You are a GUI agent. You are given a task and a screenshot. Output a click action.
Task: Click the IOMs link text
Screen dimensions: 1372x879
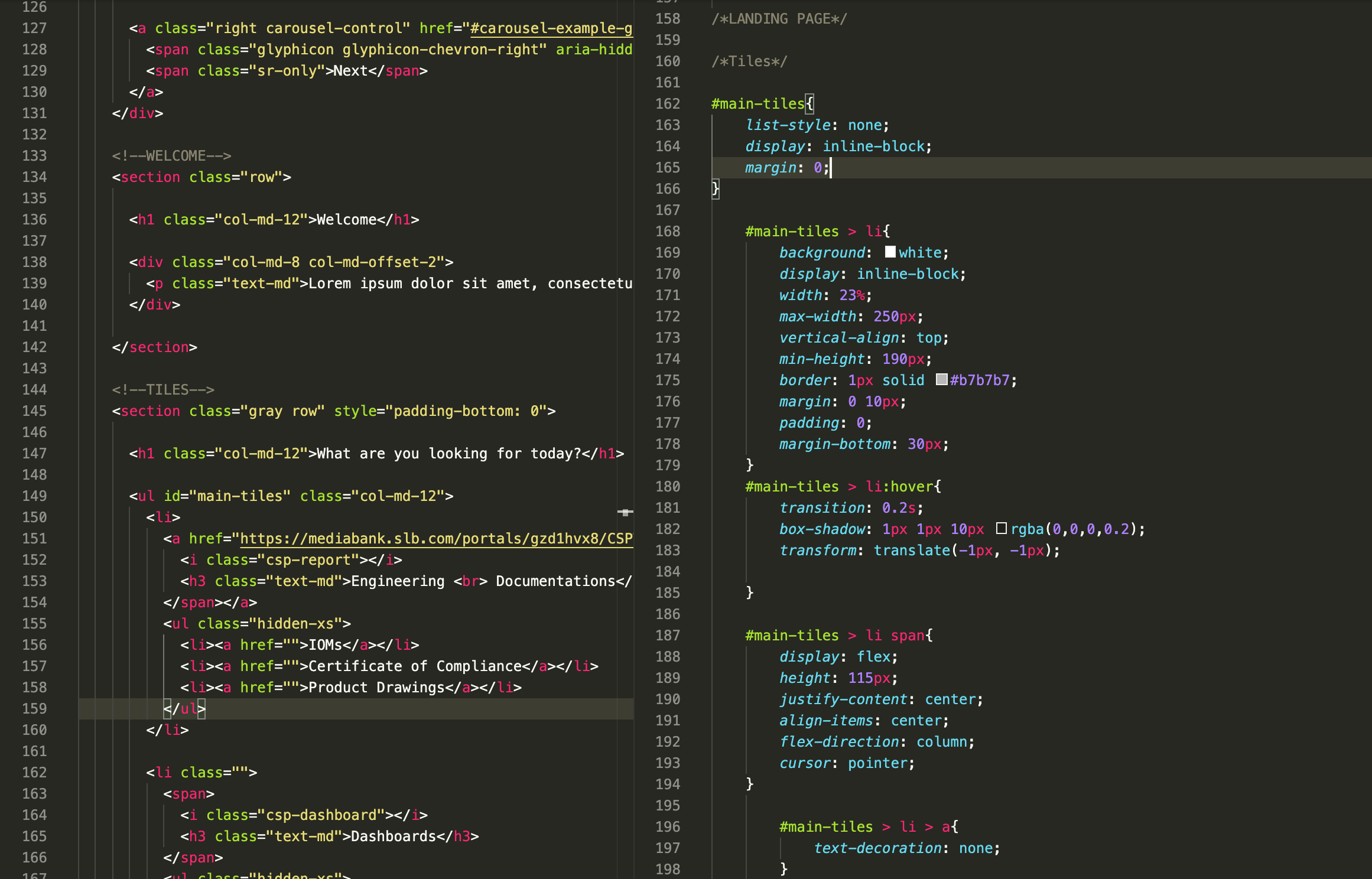[x=326, y=645]
